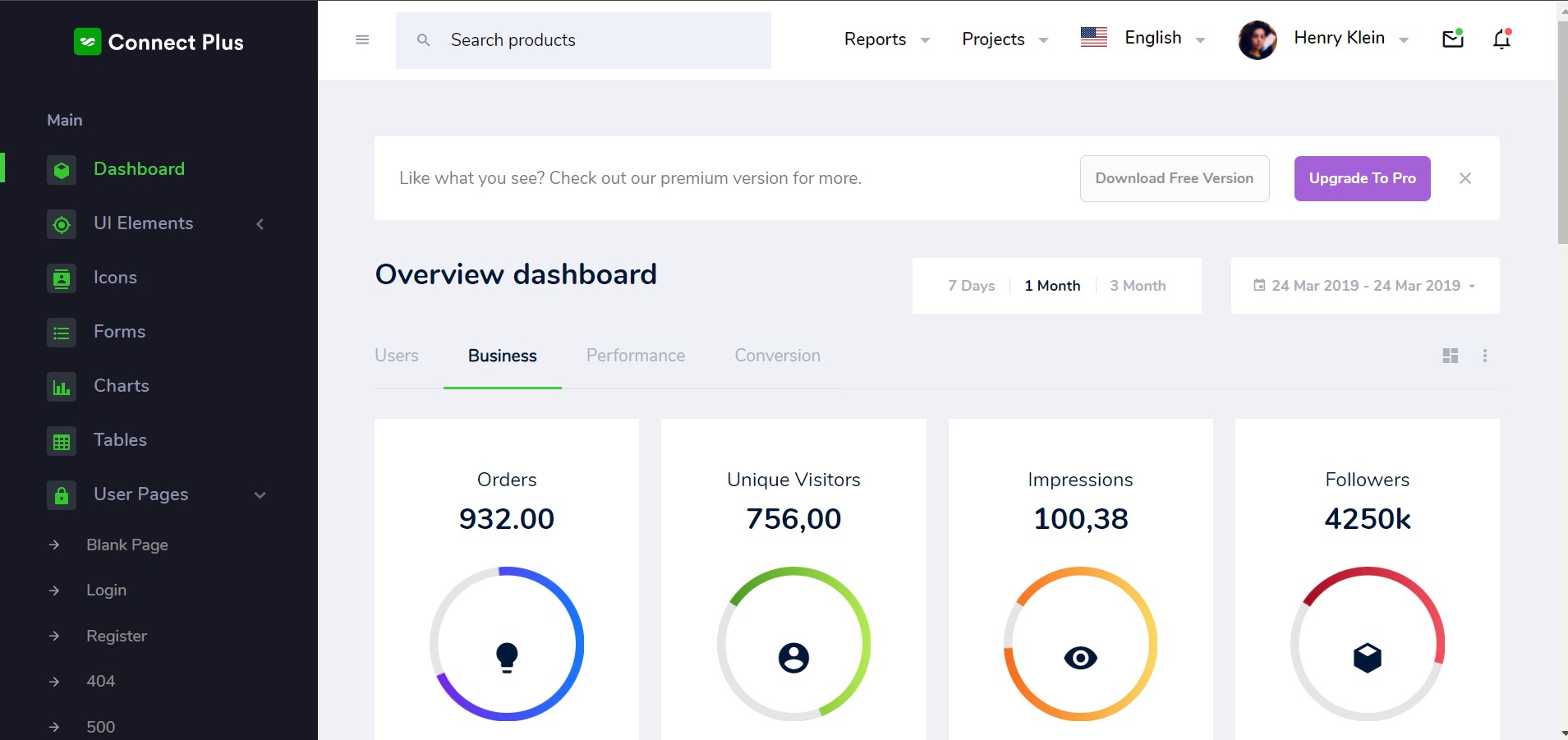This screenshot has width=1568, height=740.
Task: Open the date range picker dropdown
Action: point(1364,286)
